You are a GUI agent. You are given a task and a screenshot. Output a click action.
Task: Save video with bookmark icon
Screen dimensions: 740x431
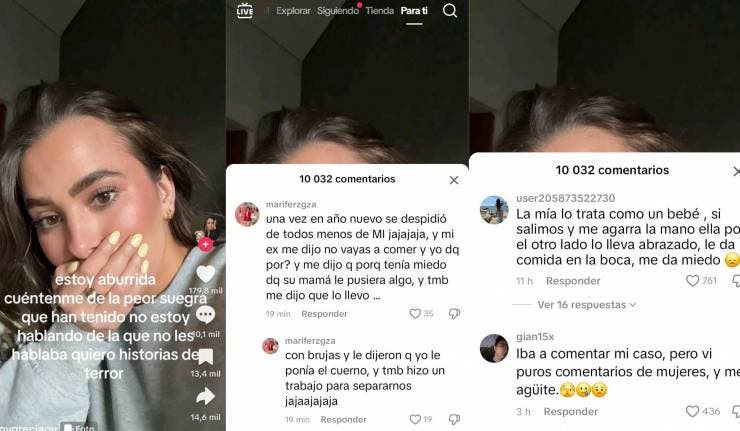206,356
